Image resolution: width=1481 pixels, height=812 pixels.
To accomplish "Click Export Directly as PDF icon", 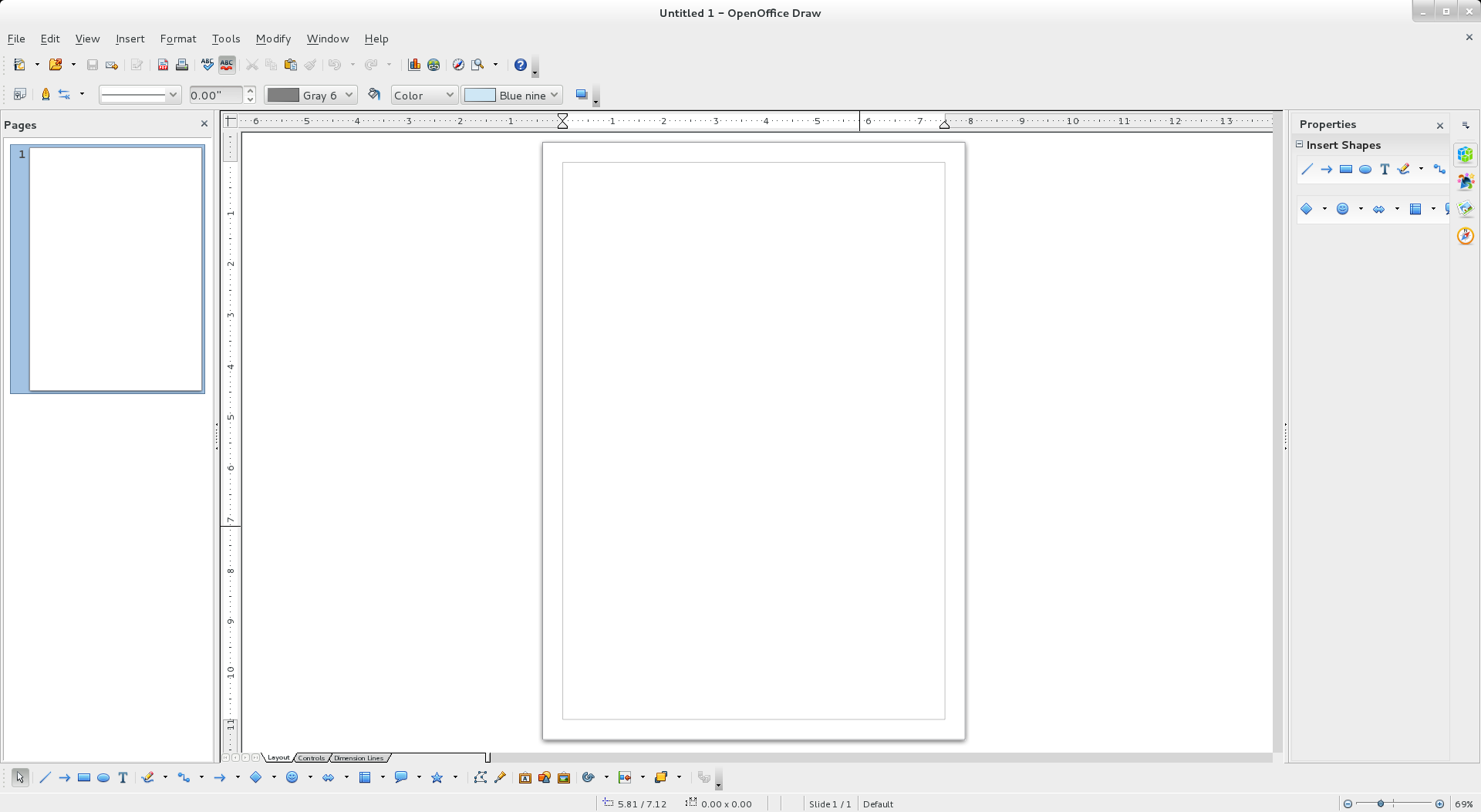I will tap(163, 65).
